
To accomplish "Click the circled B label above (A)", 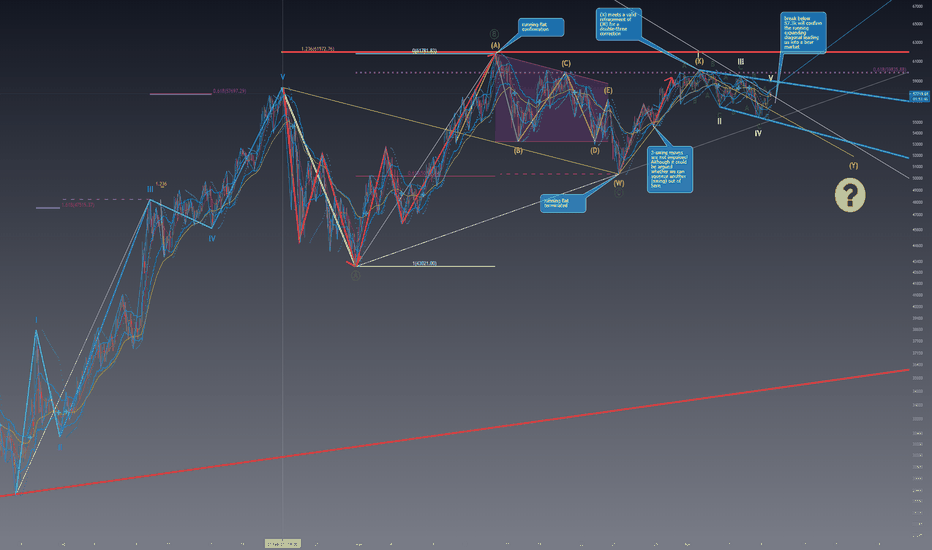I will tap(494, 34).
